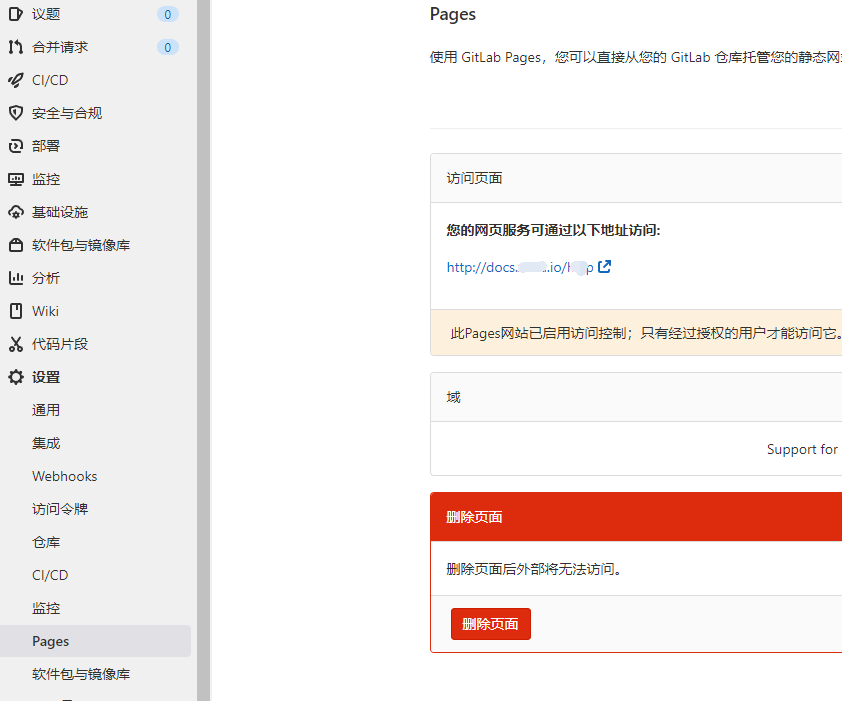
Task: Click the external link icon beside the Pages URL
Action: coord(605,266)
